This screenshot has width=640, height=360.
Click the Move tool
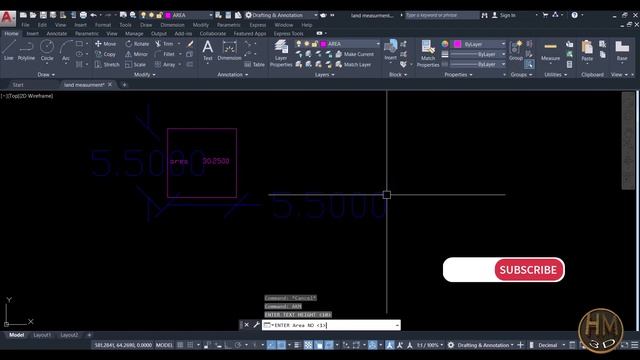(106, 44)
